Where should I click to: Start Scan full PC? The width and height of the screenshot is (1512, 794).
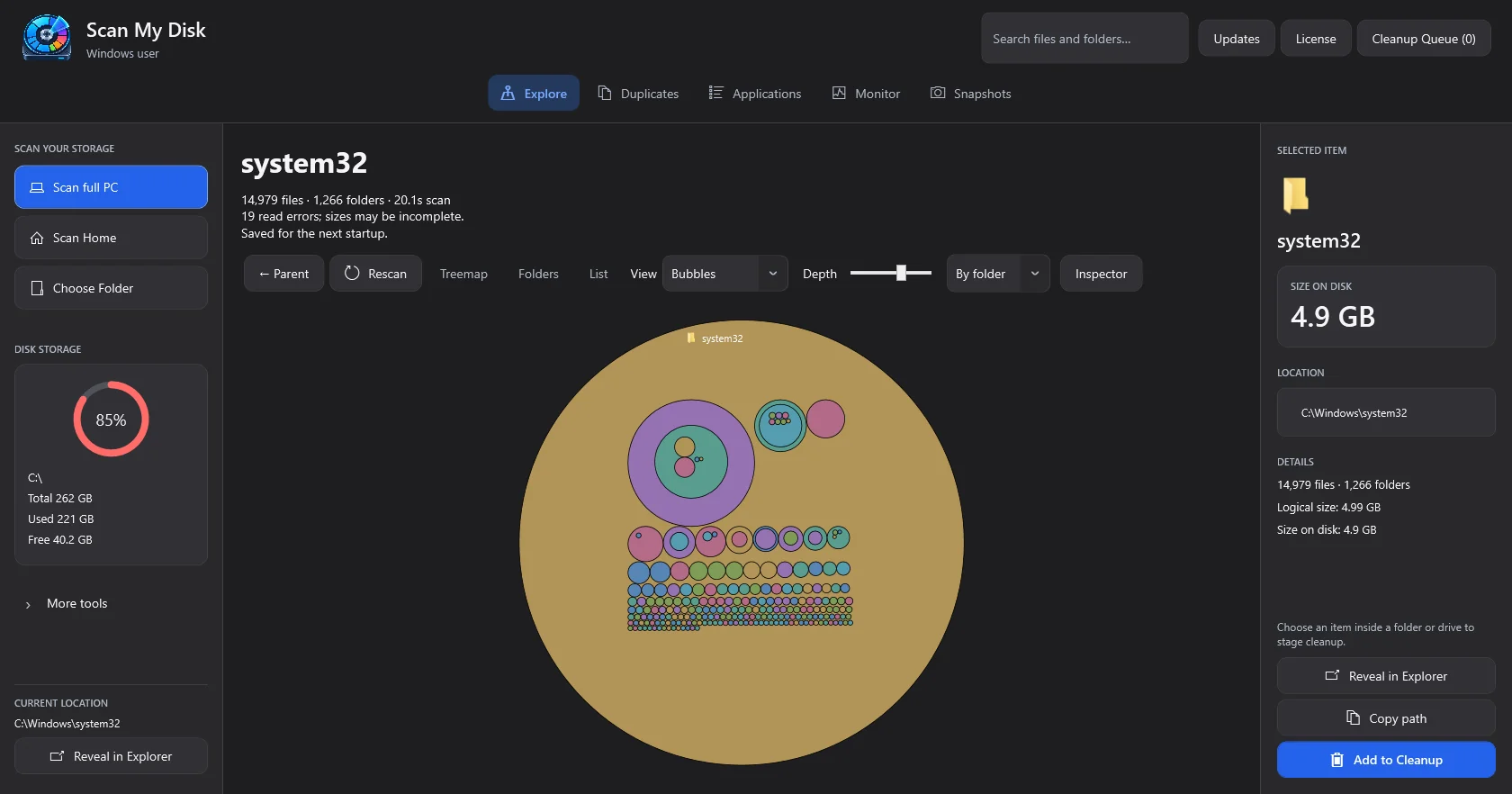tap(111, 187)
